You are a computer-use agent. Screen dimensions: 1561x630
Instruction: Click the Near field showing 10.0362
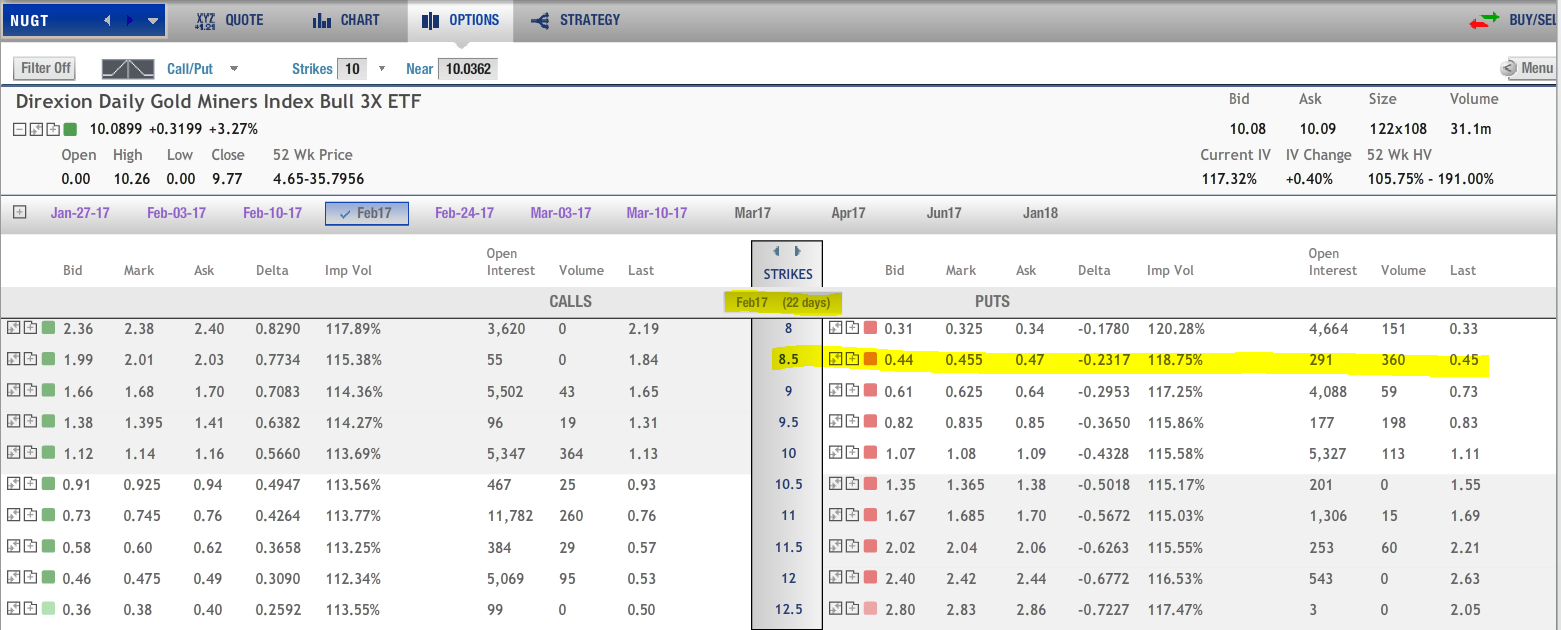tap(467, 69)
